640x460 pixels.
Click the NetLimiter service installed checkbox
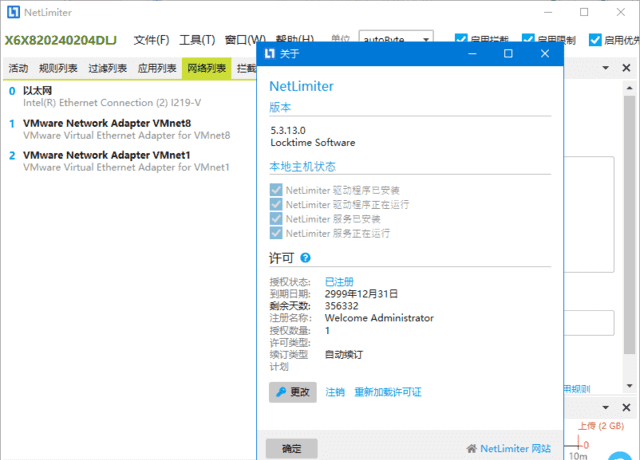[x=276, y=219]
